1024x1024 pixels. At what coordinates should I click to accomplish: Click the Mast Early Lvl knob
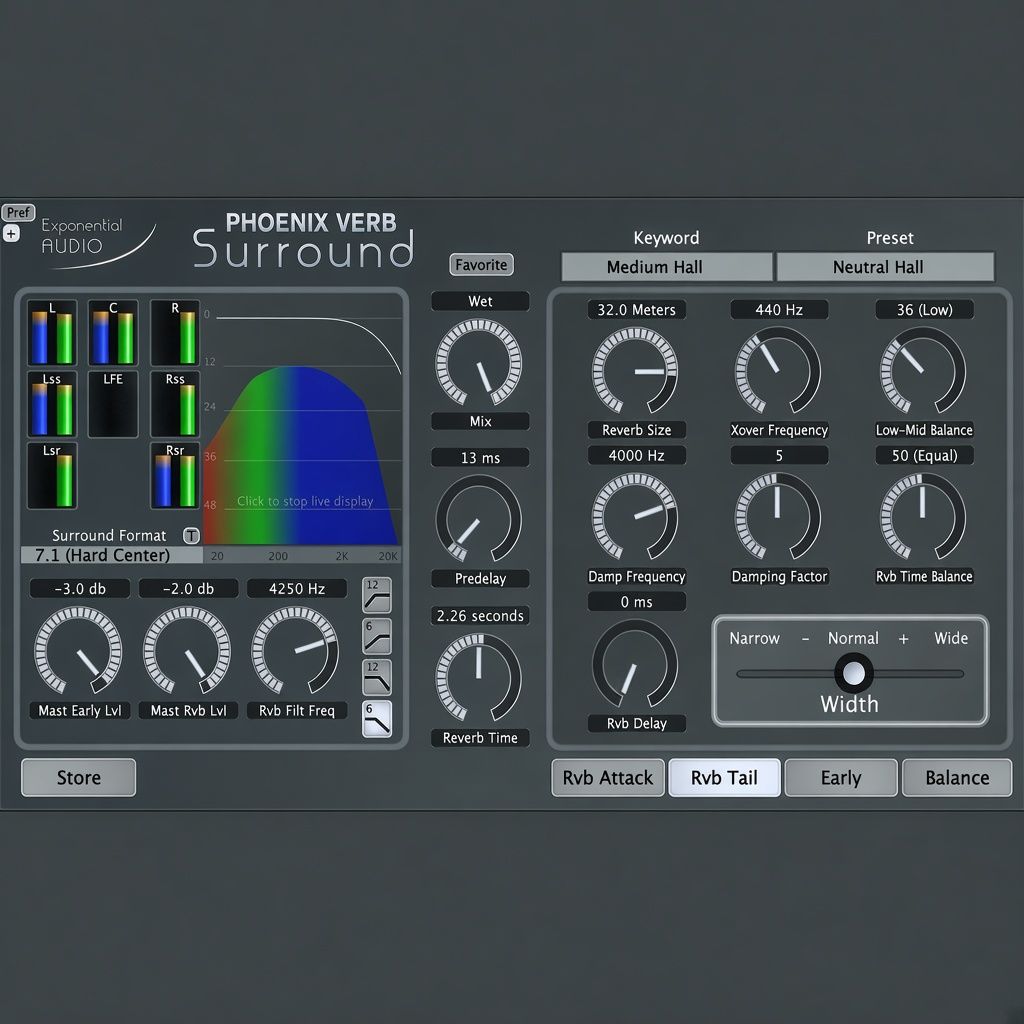[x=78, y=650]
